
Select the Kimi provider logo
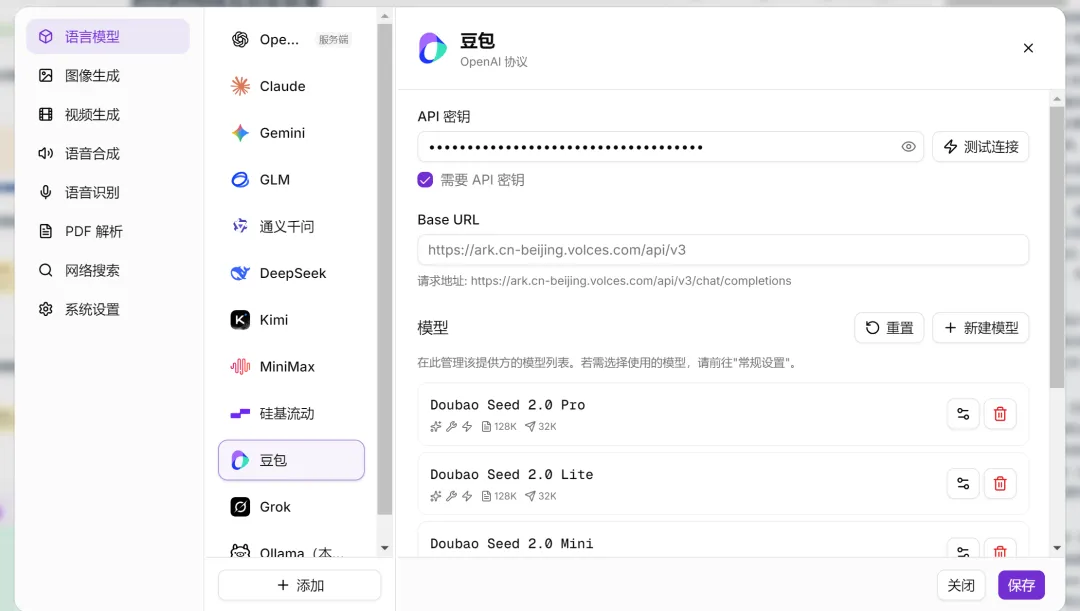pyautogui.click(x=240, y=320)
